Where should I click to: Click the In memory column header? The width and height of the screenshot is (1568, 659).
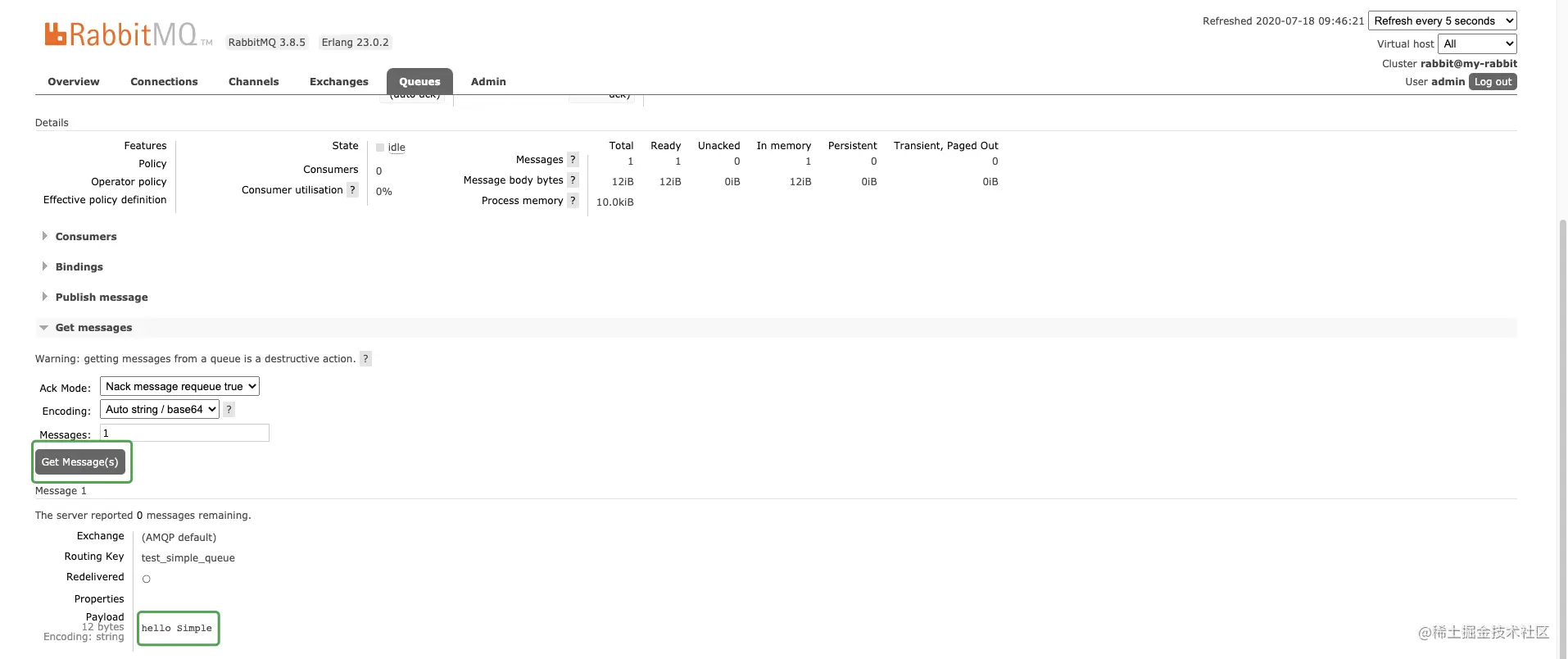(x=784, y=146)
